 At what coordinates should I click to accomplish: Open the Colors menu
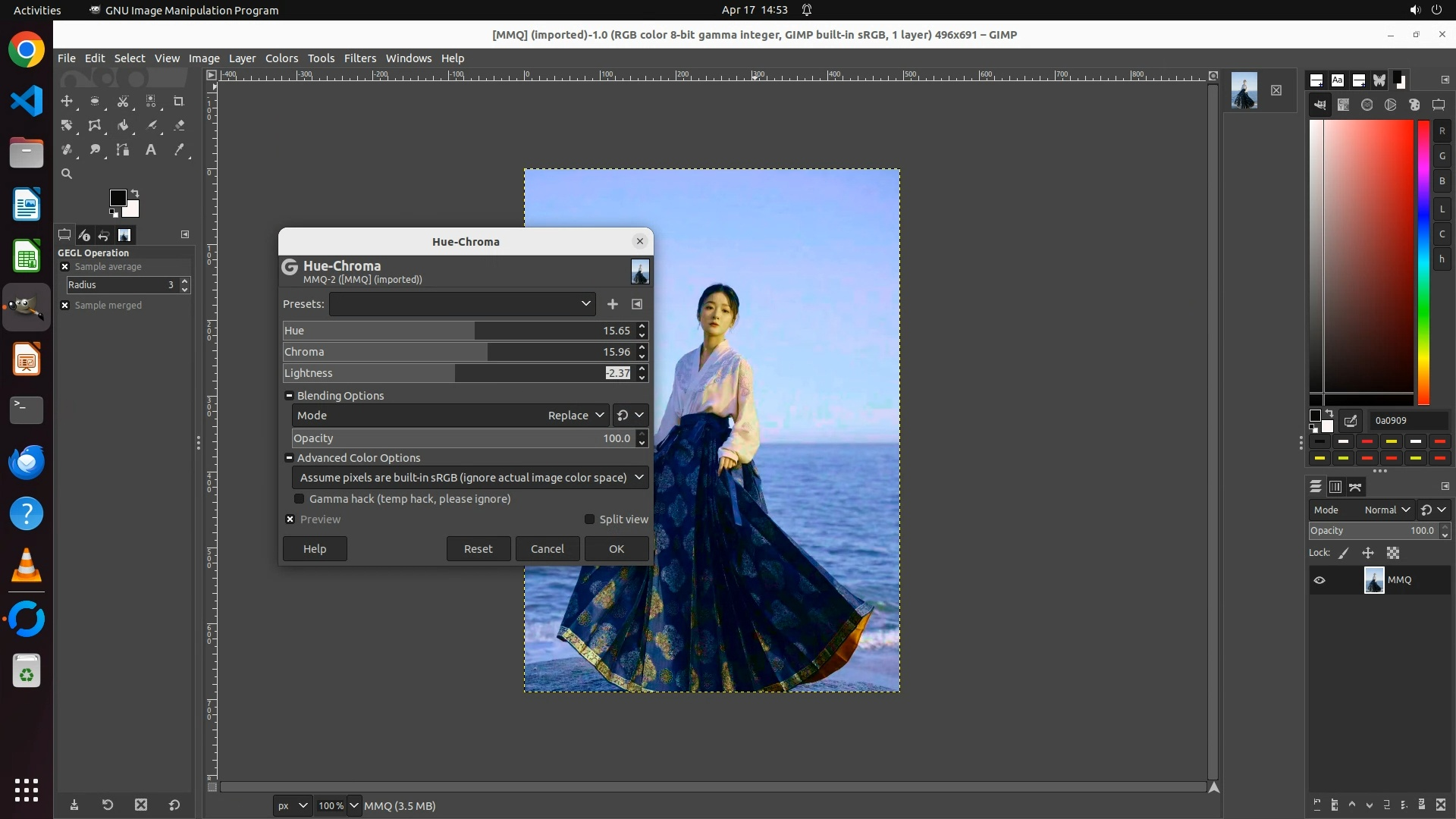pos(281,58)
